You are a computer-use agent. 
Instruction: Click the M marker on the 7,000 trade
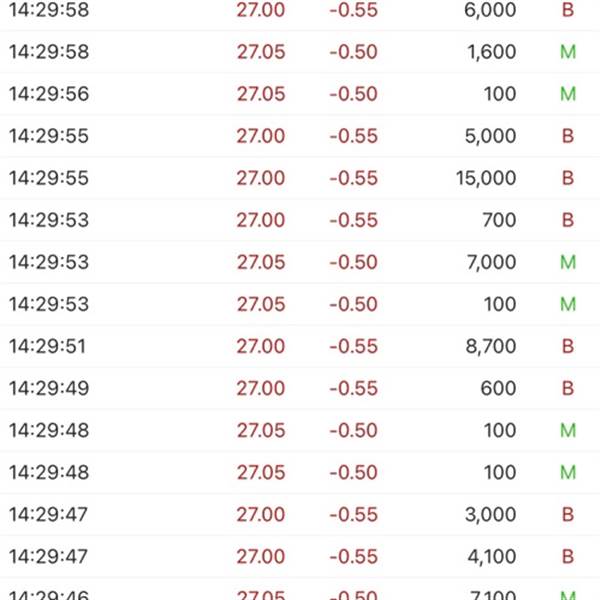pyautogui.click(x=568, y=262)
